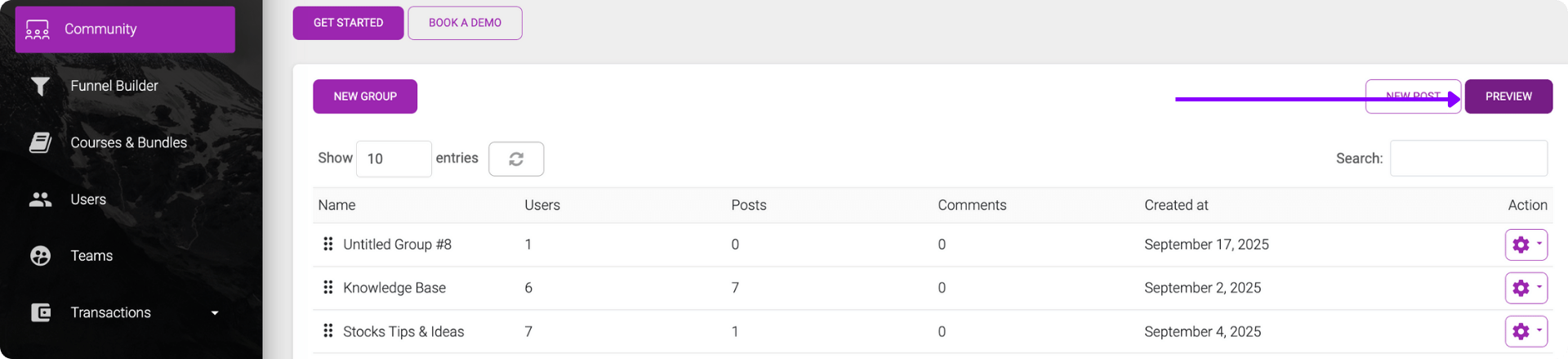Screen dimensions: 1568x359
Task: Click the Courses & Bundles book icon
Action: coord(40,142)
